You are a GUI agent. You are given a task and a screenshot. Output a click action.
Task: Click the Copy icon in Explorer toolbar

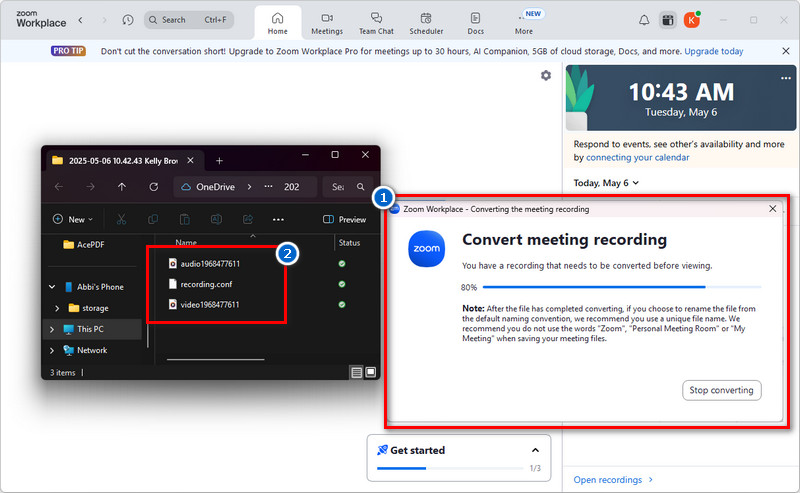coord(153,219)
